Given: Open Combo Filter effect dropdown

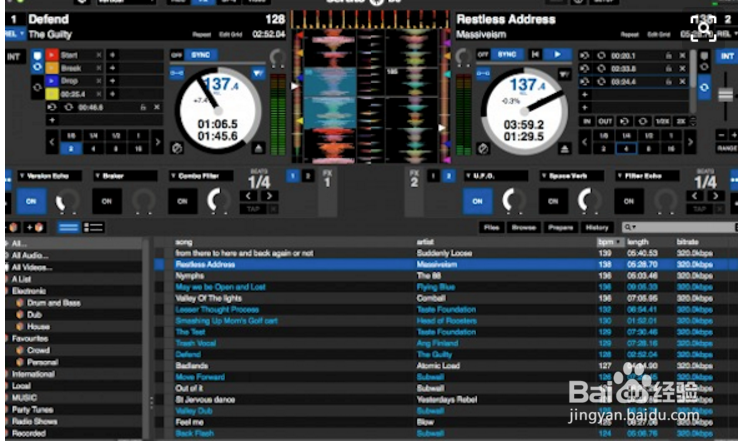Looking at the screenshot, I should [x=201, y=176].
